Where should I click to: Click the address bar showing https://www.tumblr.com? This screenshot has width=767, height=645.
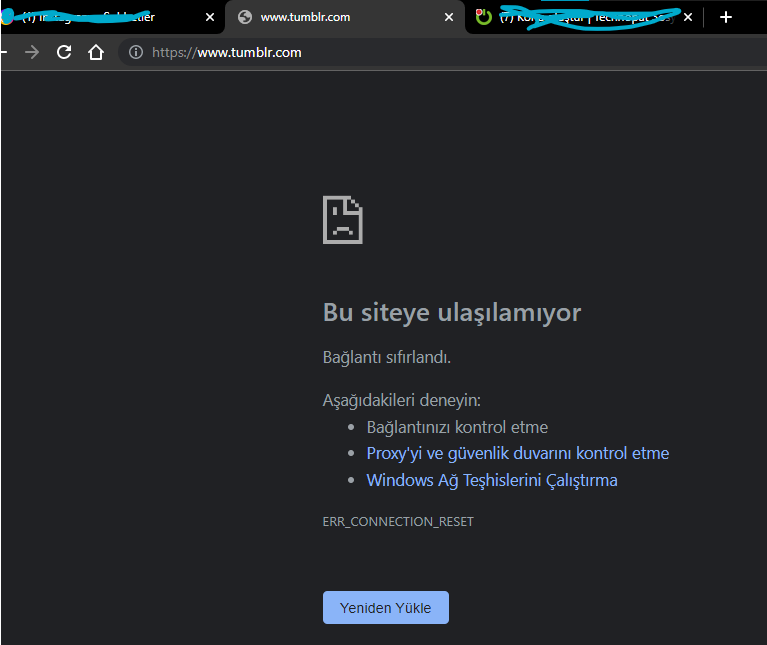click(440, 52)
